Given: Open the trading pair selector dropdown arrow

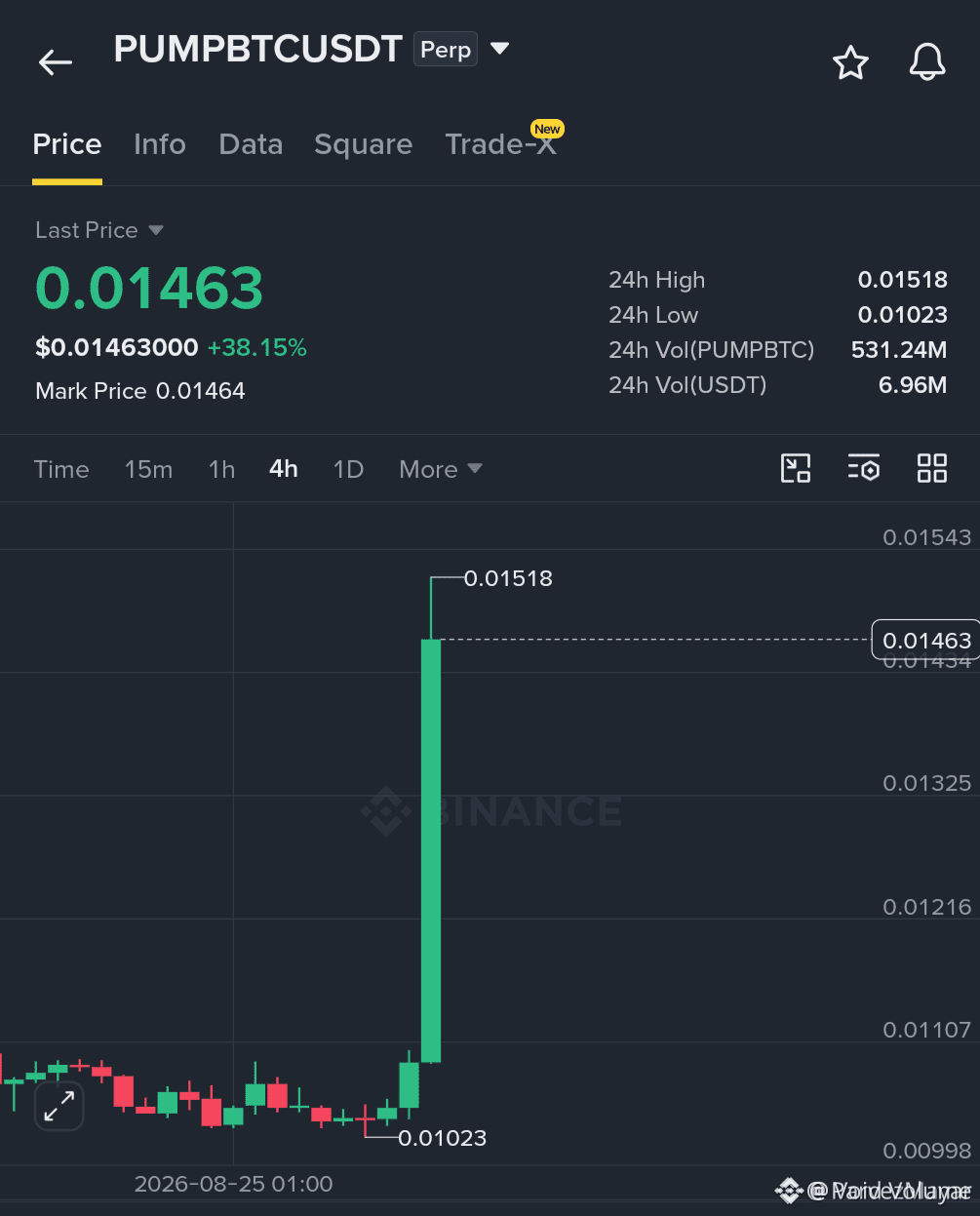Looking at the screenshot, I should tap(499, 49).
